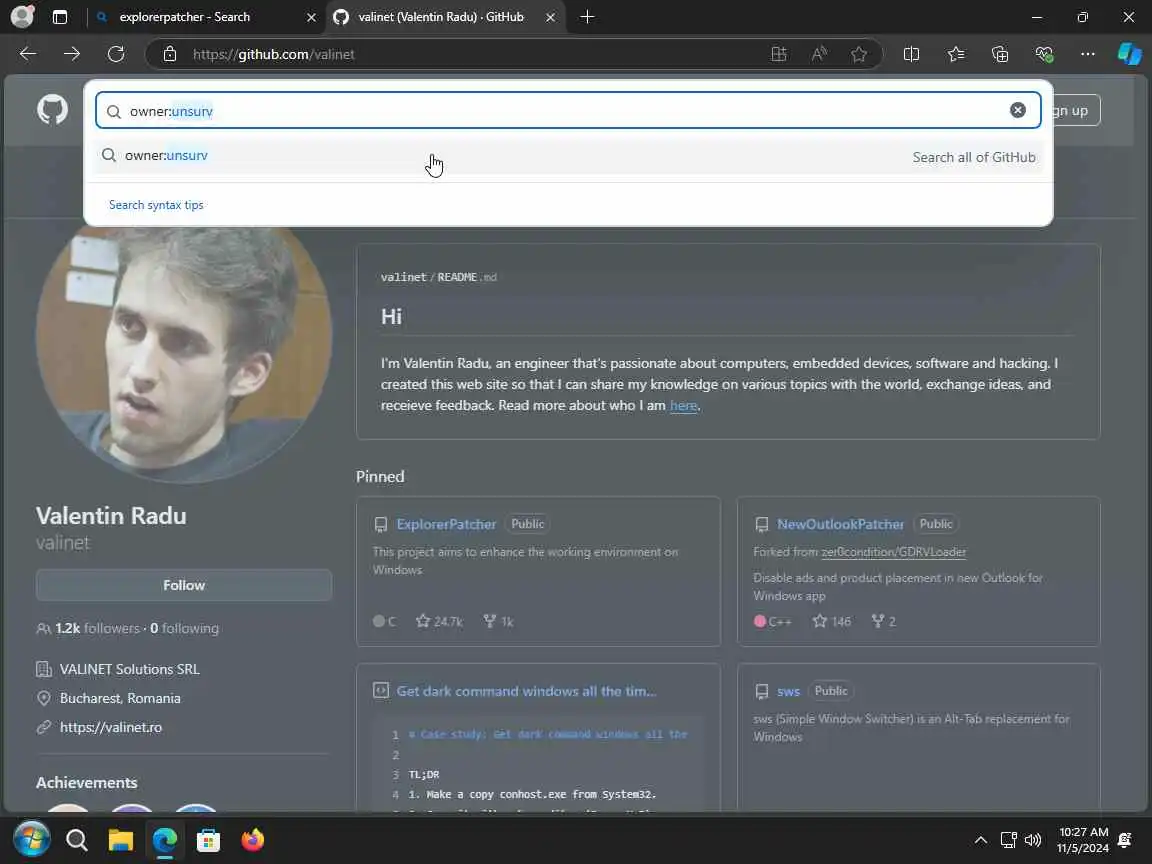View site information lock icon
This screenshot has width=1152, height=864.
170,54
